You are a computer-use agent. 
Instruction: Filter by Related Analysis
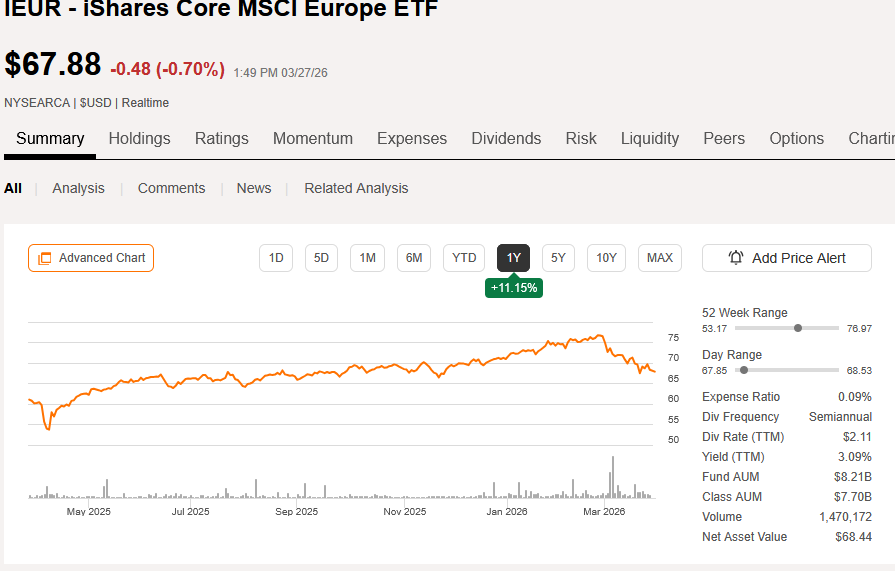(x=356, y=188)
